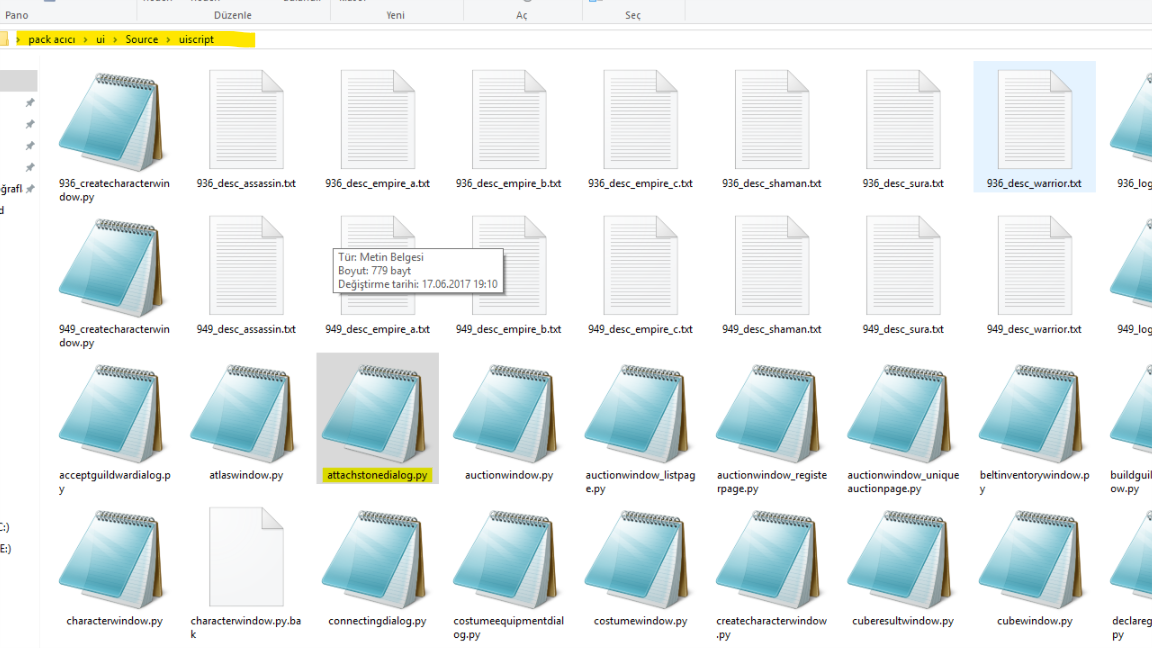1152x648 pixels.
Task: Select the 949_desc_shaman.txt file icon
Action: (x=771, y=265)
